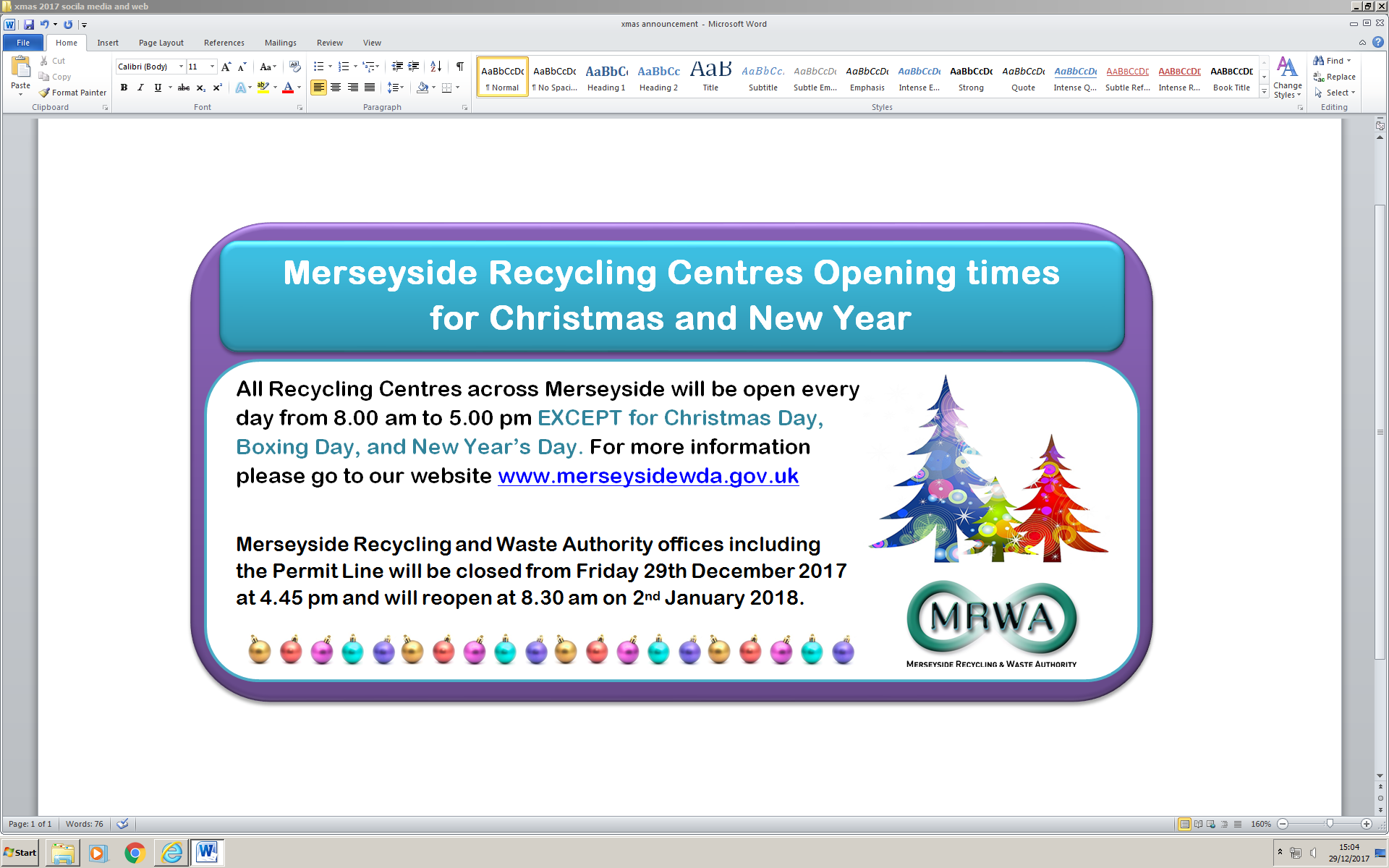This screenshot has width=1389, height=868.
Task: Click the Replace button
Action: tap(1335, 77)
